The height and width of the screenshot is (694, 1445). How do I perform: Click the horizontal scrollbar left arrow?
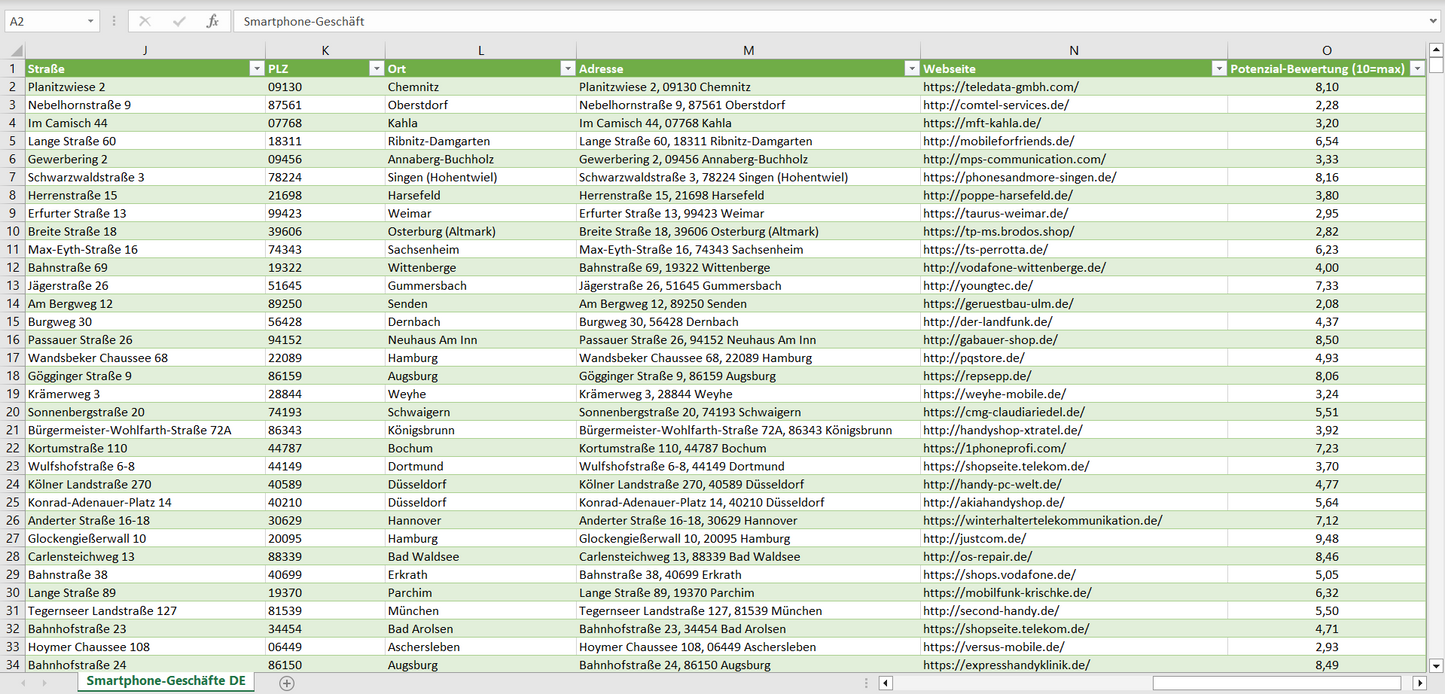tap(885, 683)
